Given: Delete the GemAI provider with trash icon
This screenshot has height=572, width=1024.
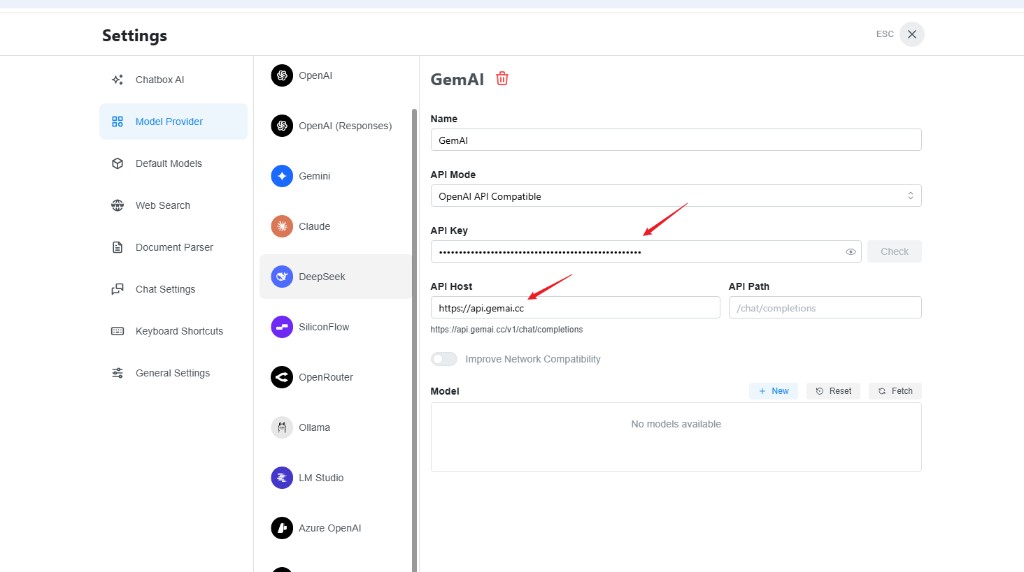Looking at the screenshot, I should pos(502,79).
